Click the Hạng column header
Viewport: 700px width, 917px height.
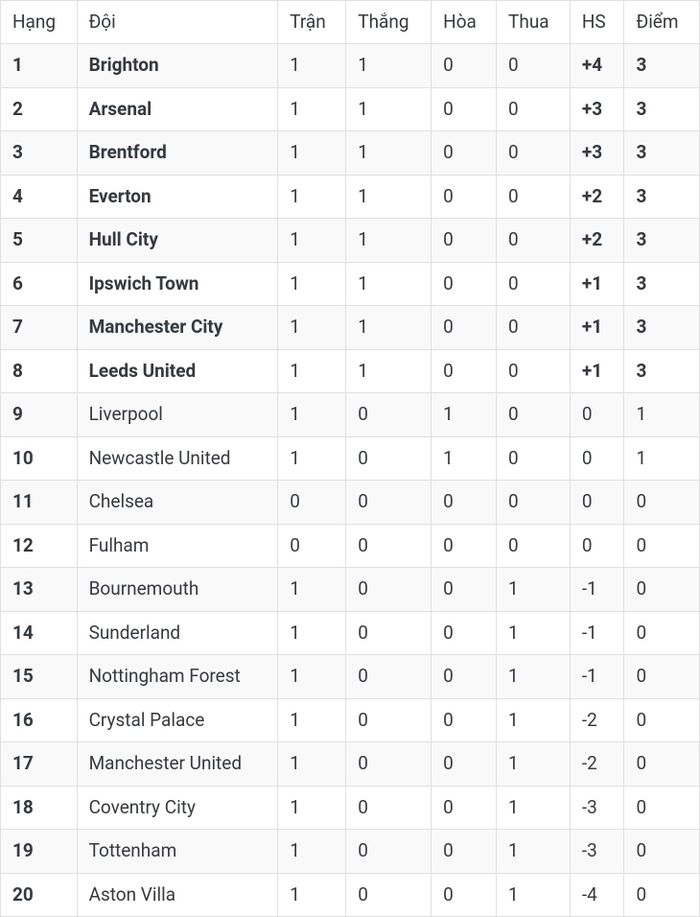tap(34, 22)
